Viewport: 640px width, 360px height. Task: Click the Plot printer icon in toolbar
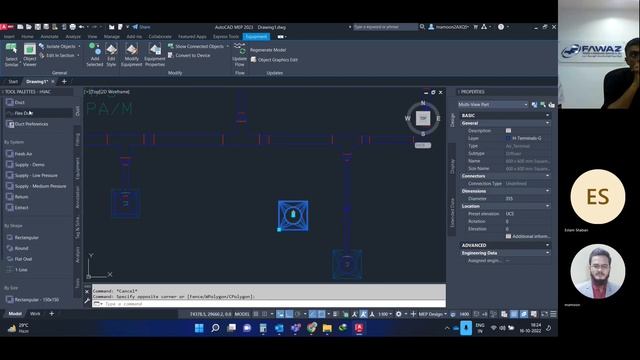tap(73, 27)
